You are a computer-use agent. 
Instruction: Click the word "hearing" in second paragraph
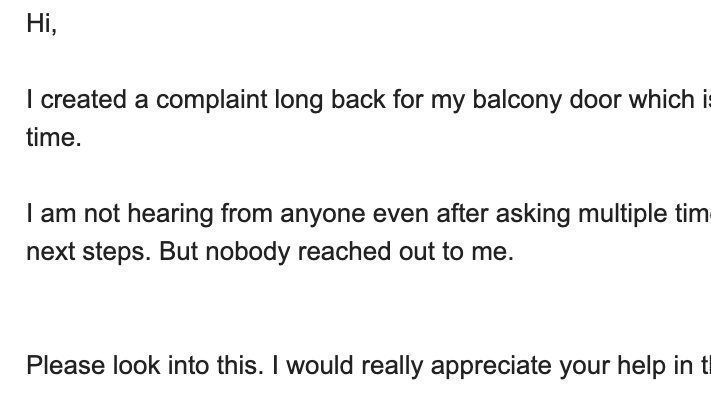[170, 214]
